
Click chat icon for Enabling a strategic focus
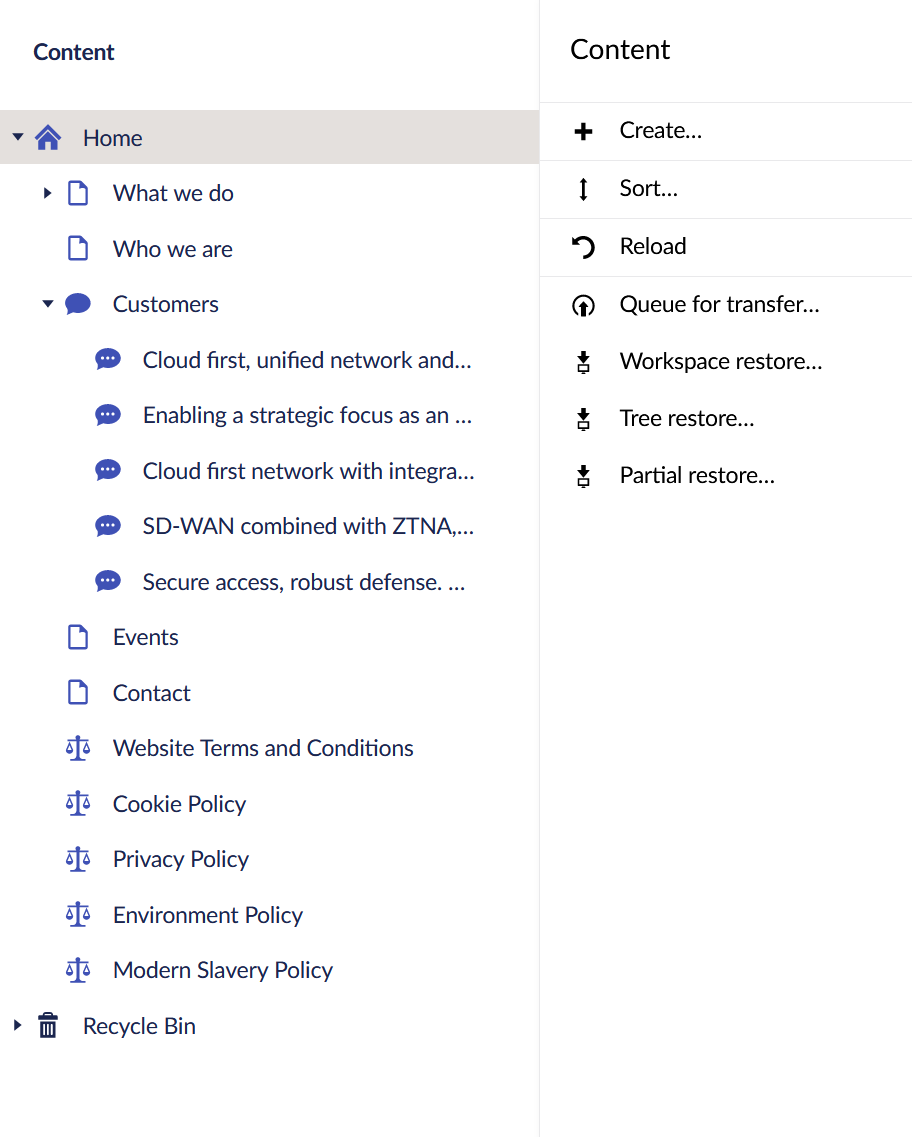click(108, 415)
